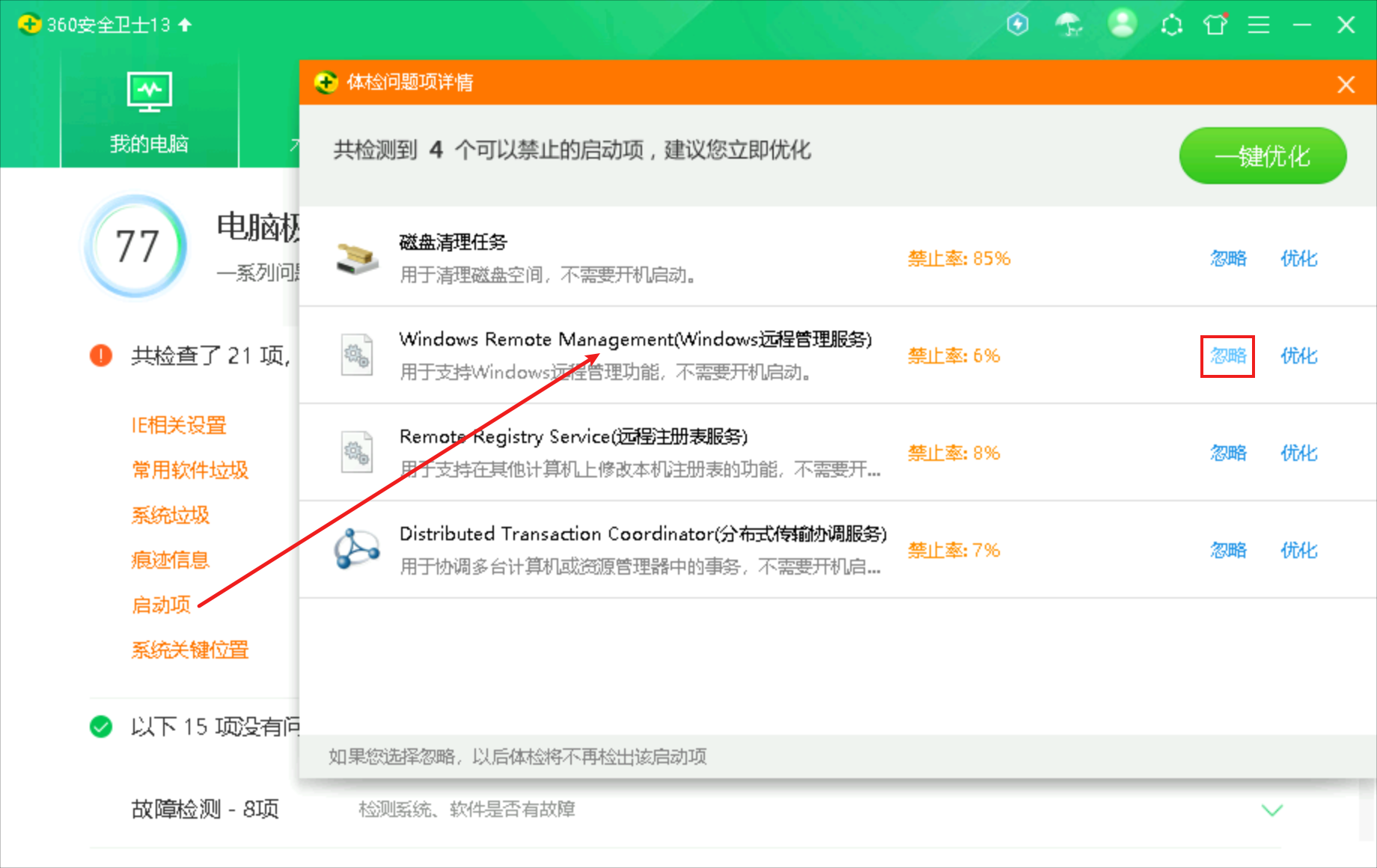
Task: Click the upgrade arrow next to 360安全卫士13
Action: (x=186, y=25)
